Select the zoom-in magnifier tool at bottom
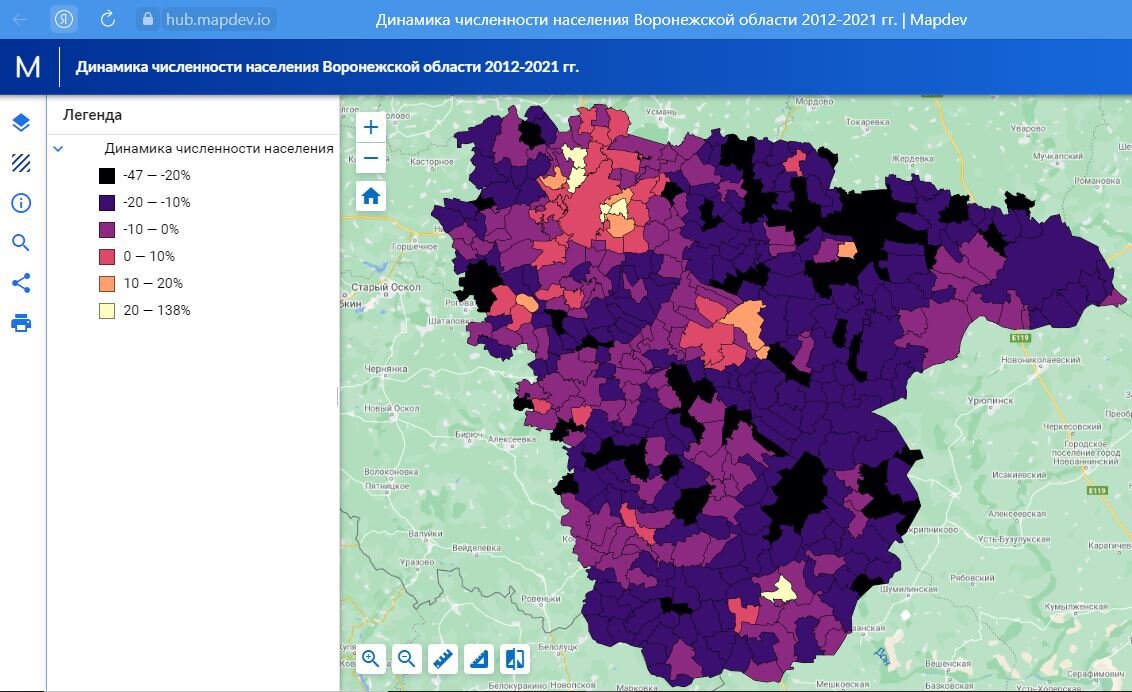The width and height of the screenshot is (1132, 692). 371,658
